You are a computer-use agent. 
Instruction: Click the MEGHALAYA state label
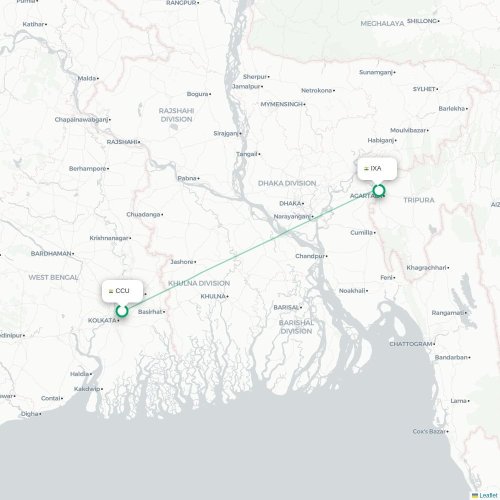[382, 23]
